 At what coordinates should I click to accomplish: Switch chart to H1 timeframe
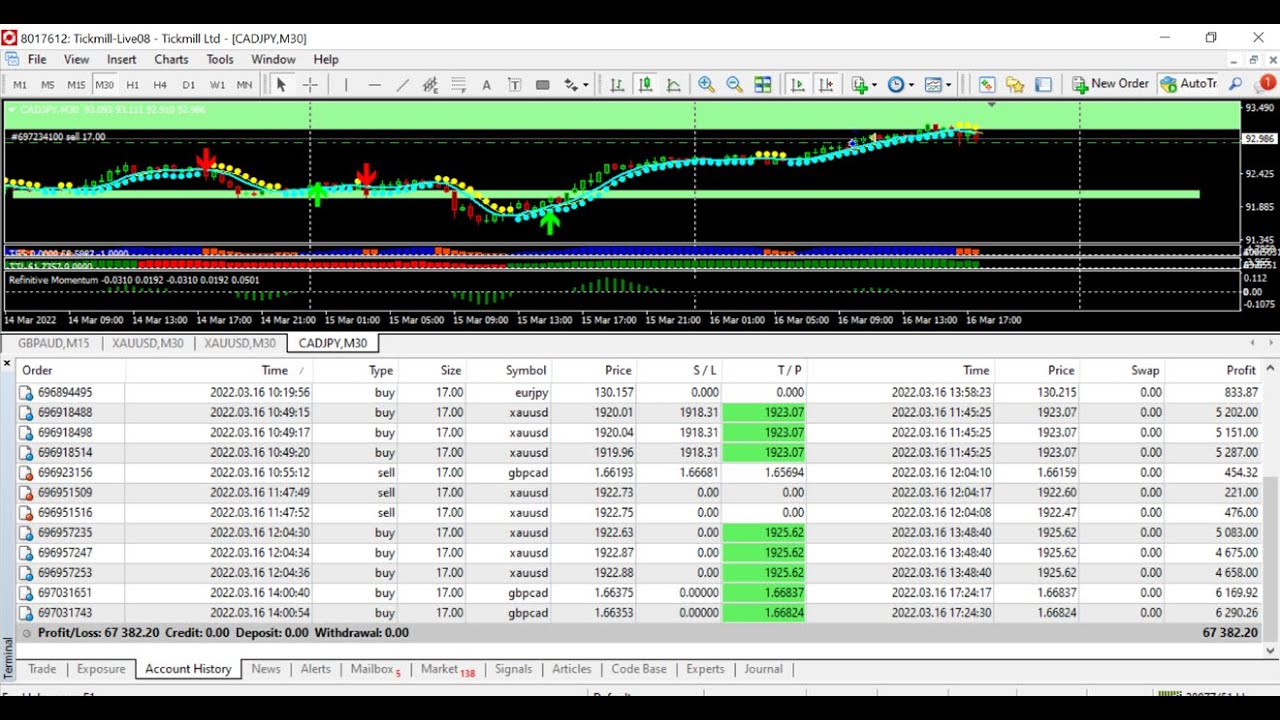[x=132, y=85]
